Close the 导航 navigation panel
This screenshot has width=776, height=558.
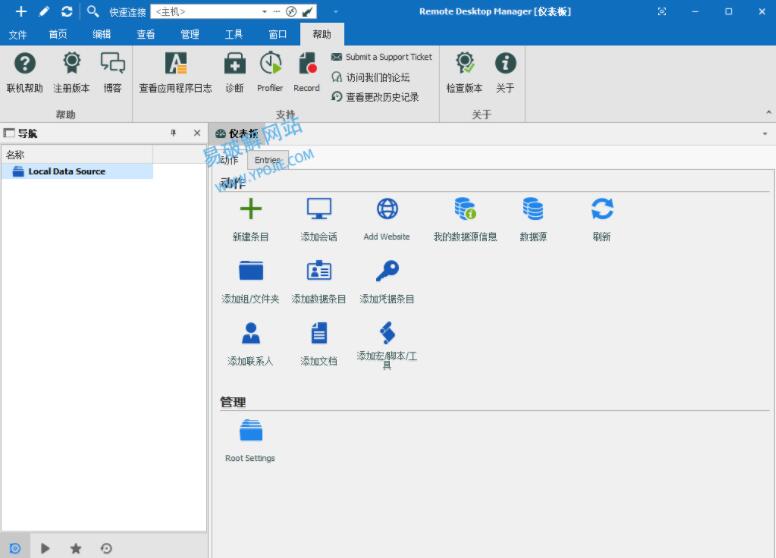[197, 133]
